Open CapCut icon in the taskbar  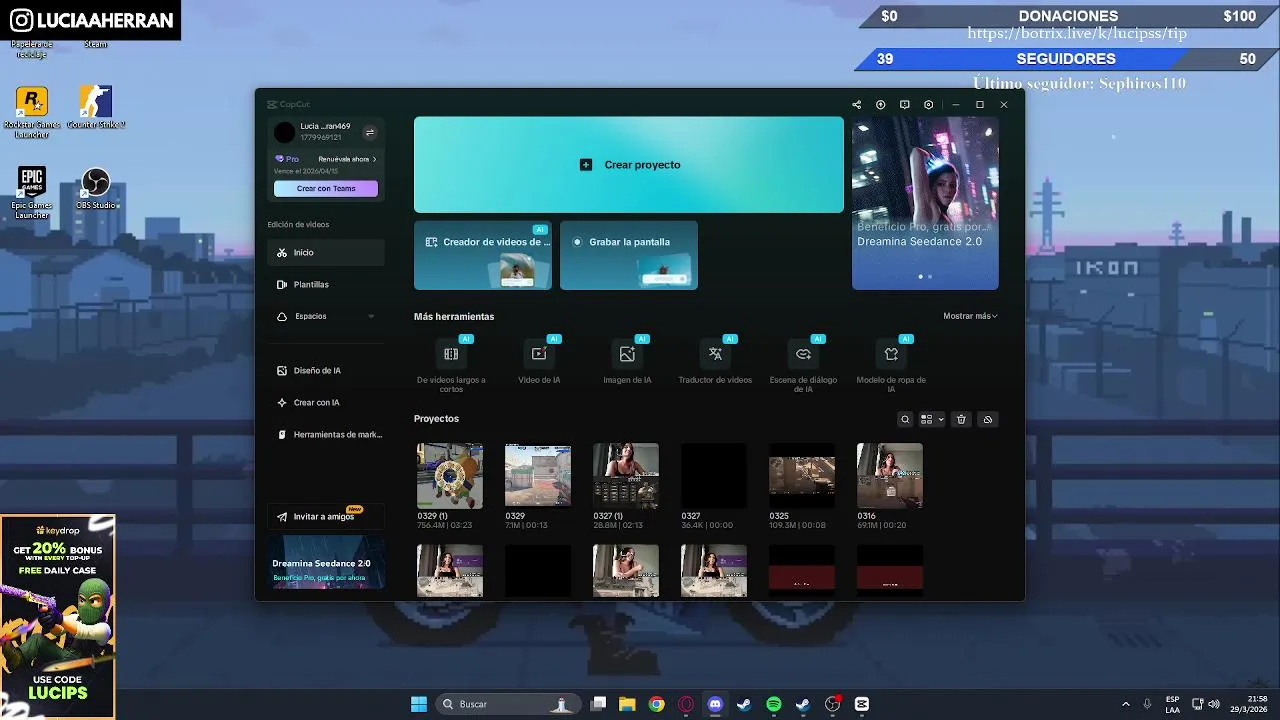click(862, 704)
